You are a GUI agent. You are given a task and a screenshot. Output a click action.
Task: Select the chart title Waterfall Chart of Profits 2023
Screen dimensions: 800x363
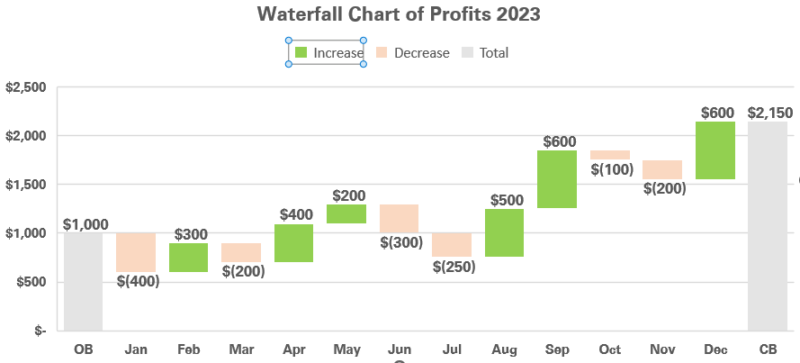tap(398, 14)
